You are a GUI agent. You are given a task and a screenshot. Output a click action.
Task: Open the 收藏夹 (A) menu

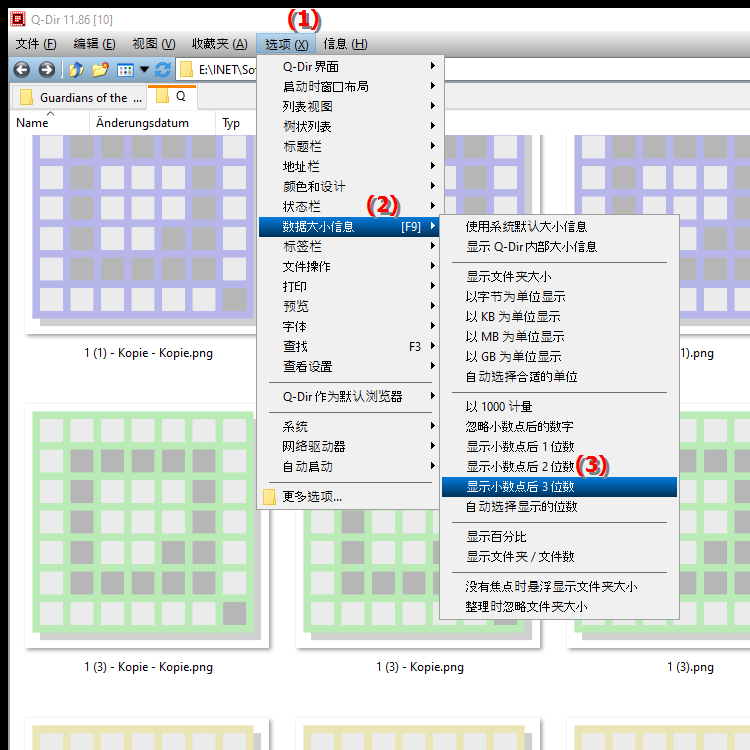click(220, 44)
